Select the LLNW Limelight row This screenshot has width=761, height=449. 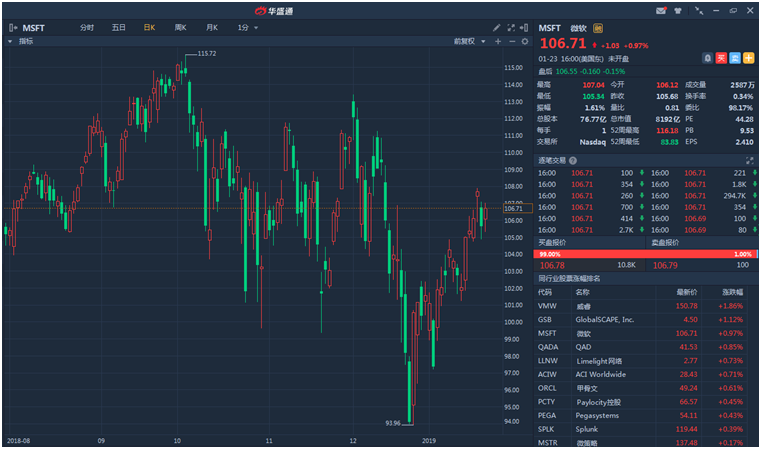(645, 361)
